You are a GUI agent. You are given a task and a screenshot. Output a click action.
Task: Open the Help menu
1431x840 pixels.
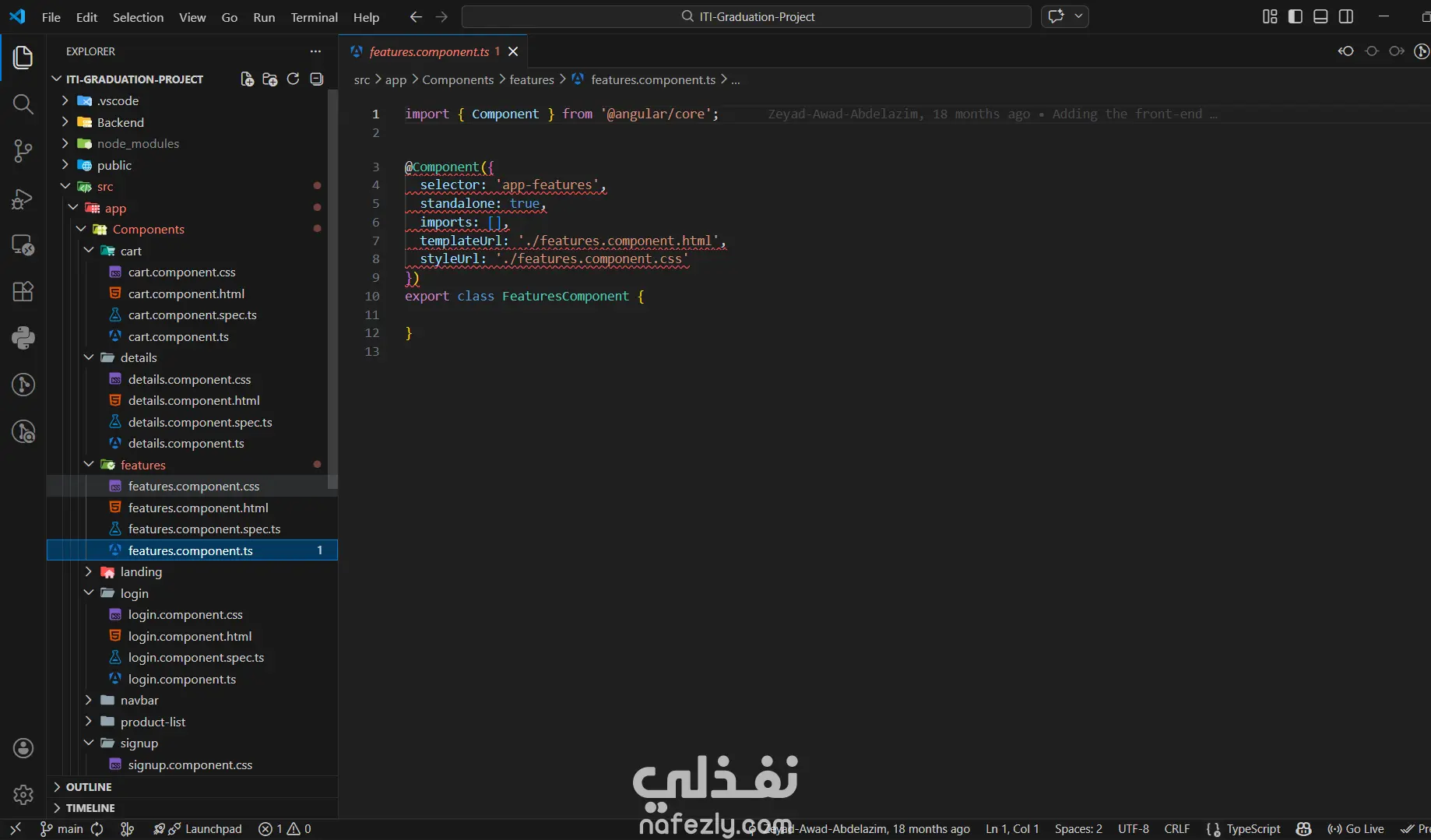(366, 17)
